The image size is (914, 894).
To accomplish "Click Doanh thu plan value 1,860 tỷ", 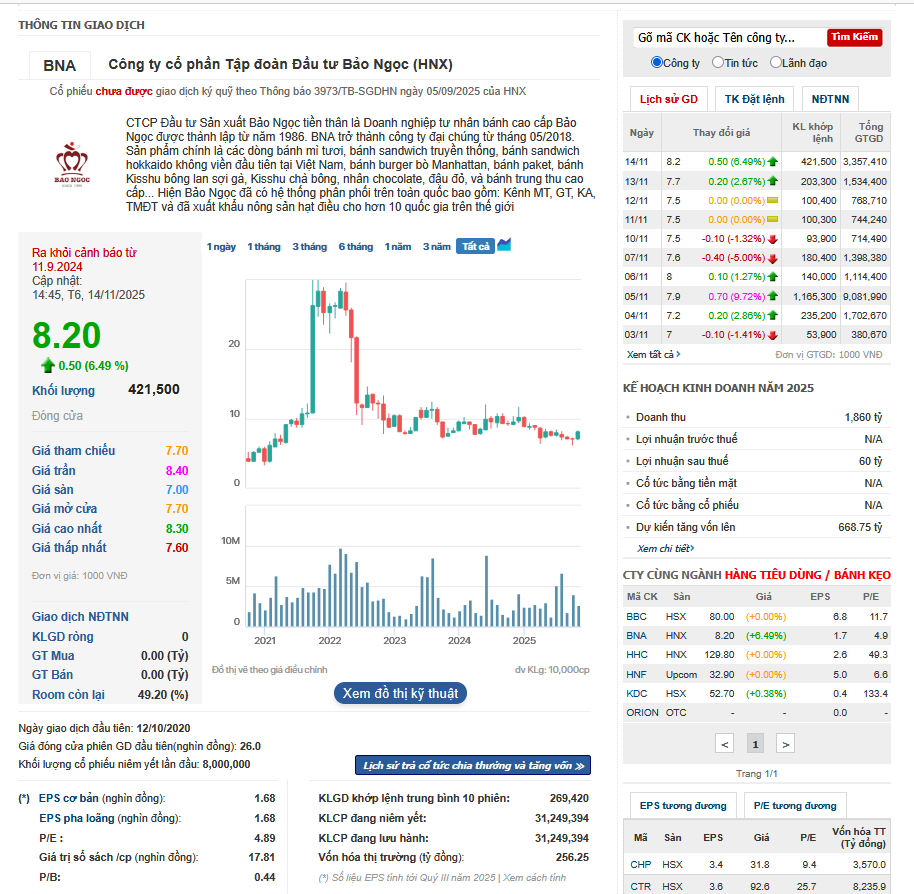I will (x=863, y=417).
